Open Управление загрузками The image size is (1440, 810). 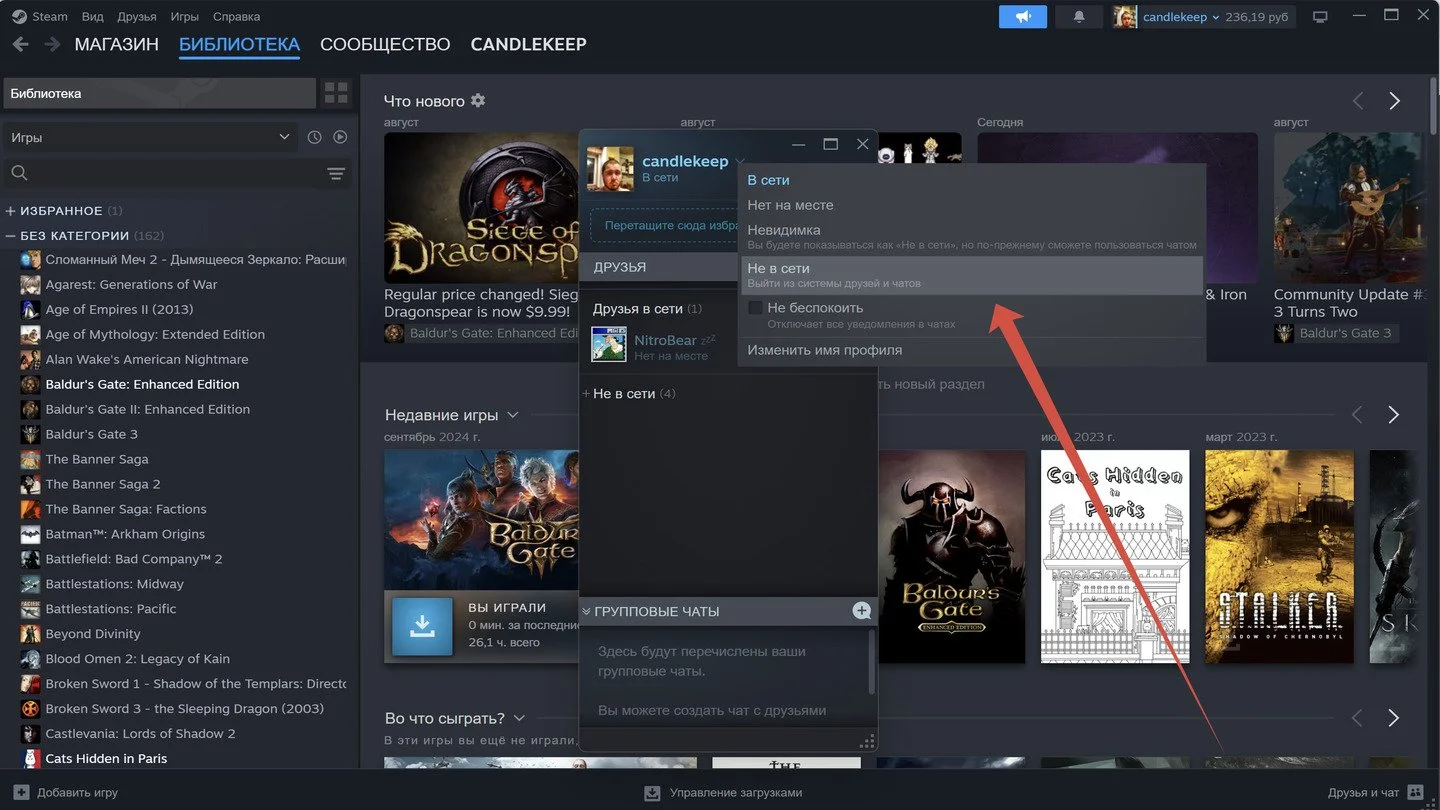[723, 792]
